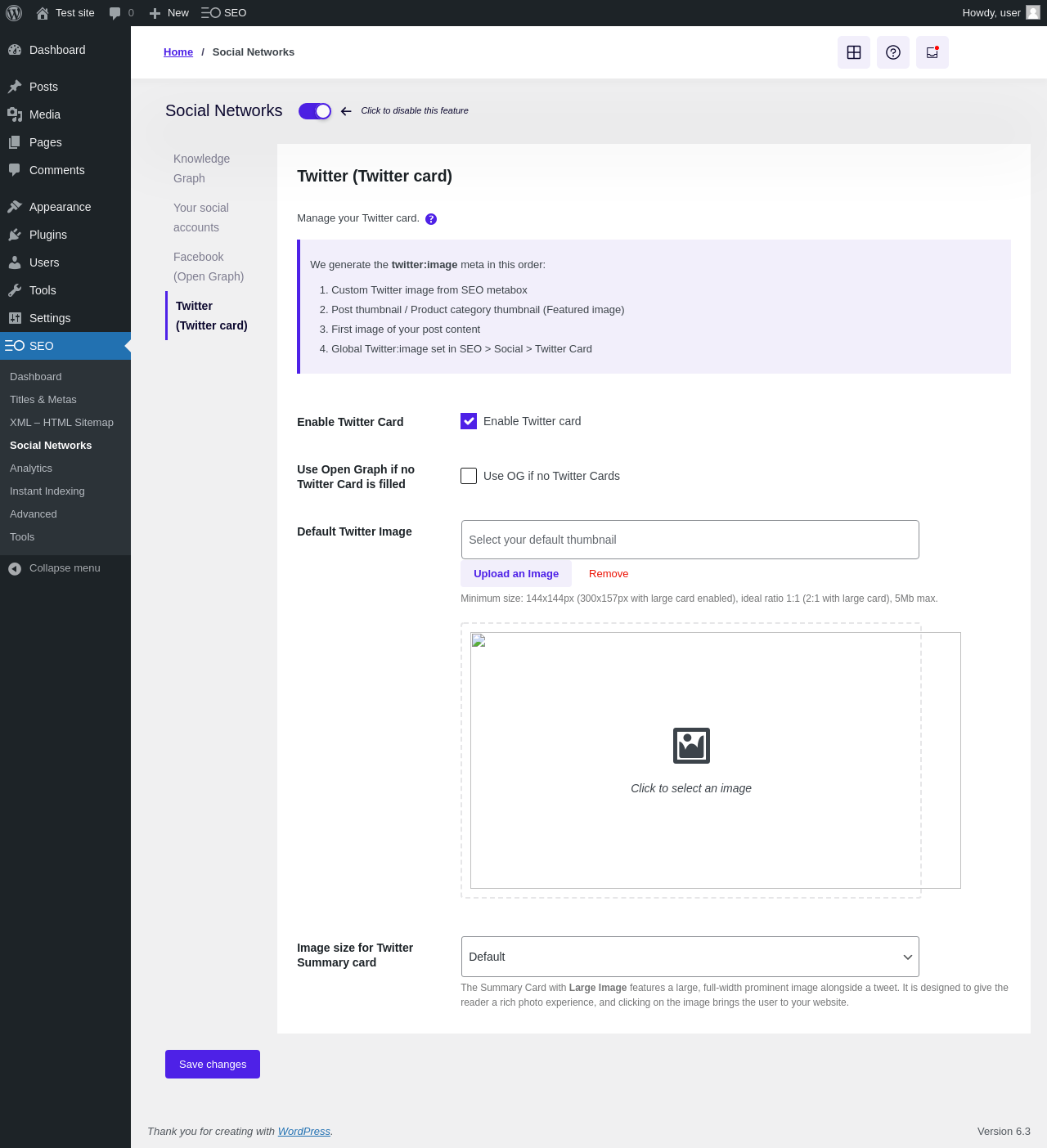Image resolution: width=1047 pixels, height=1148 pixels.
Task: Check Use OG if no Twitter Cards
Action: pyautogui.click(x=469, y=476)
